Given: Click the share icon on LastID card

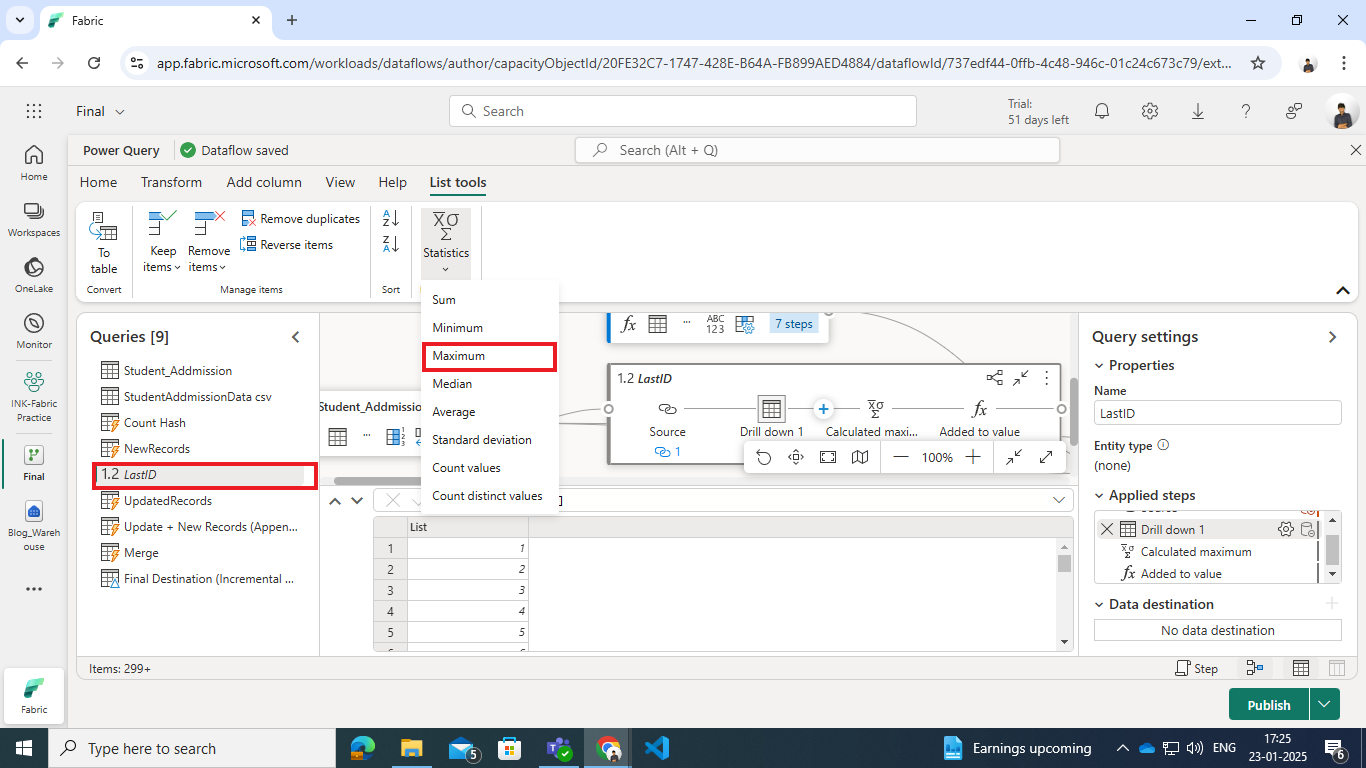Looking at the screenshot, I should point(995,378).
